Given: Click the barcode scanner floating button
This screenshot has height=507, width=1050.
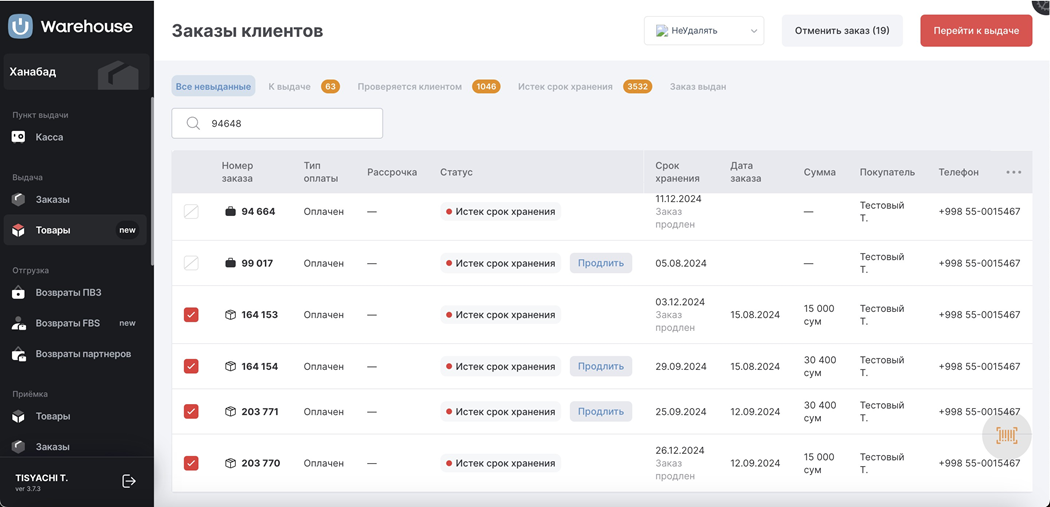Looking at the screenshot, I should click(x=1006, y=435).
